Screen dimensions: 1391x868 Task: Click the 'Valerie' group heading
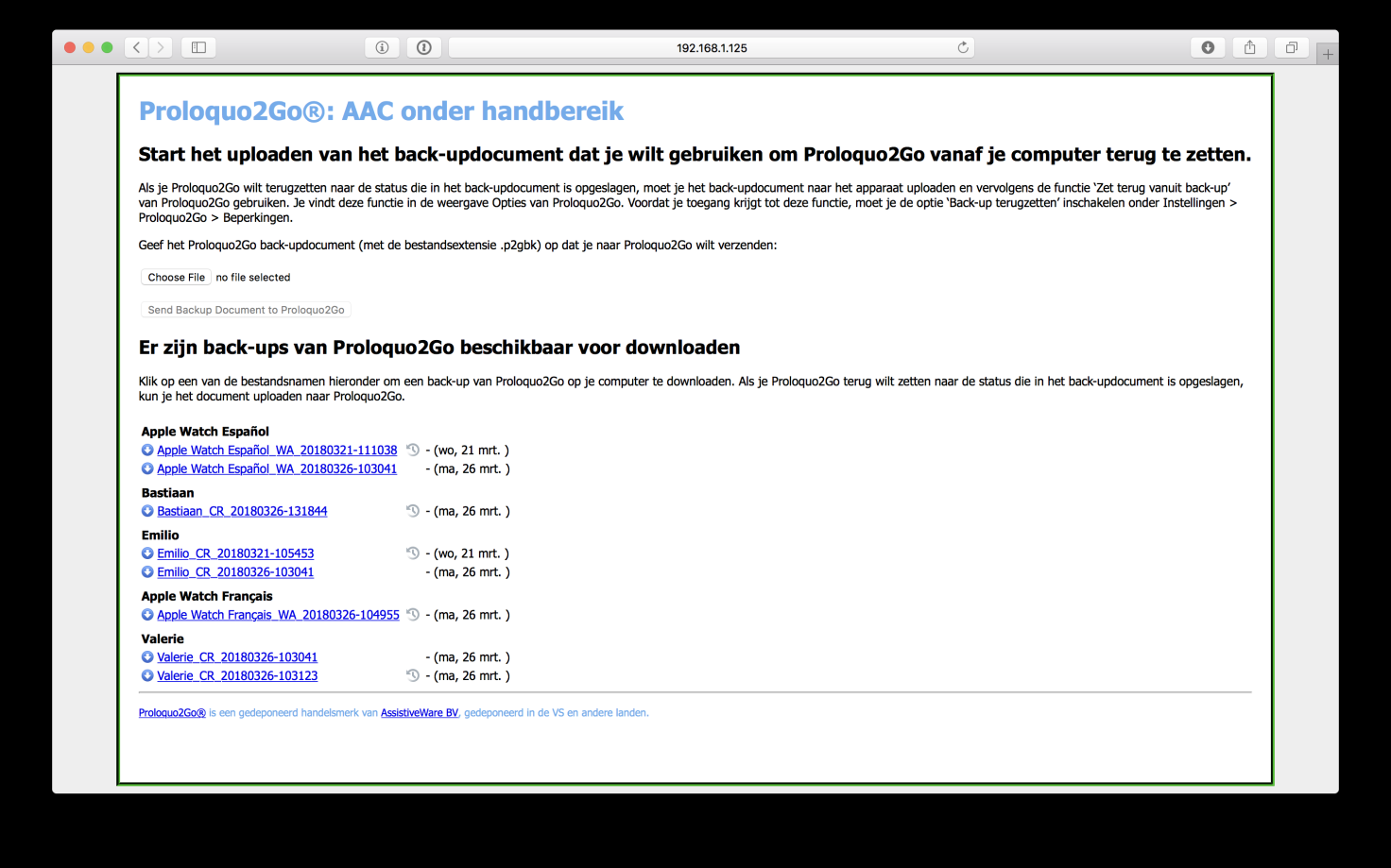click(163, 639)
